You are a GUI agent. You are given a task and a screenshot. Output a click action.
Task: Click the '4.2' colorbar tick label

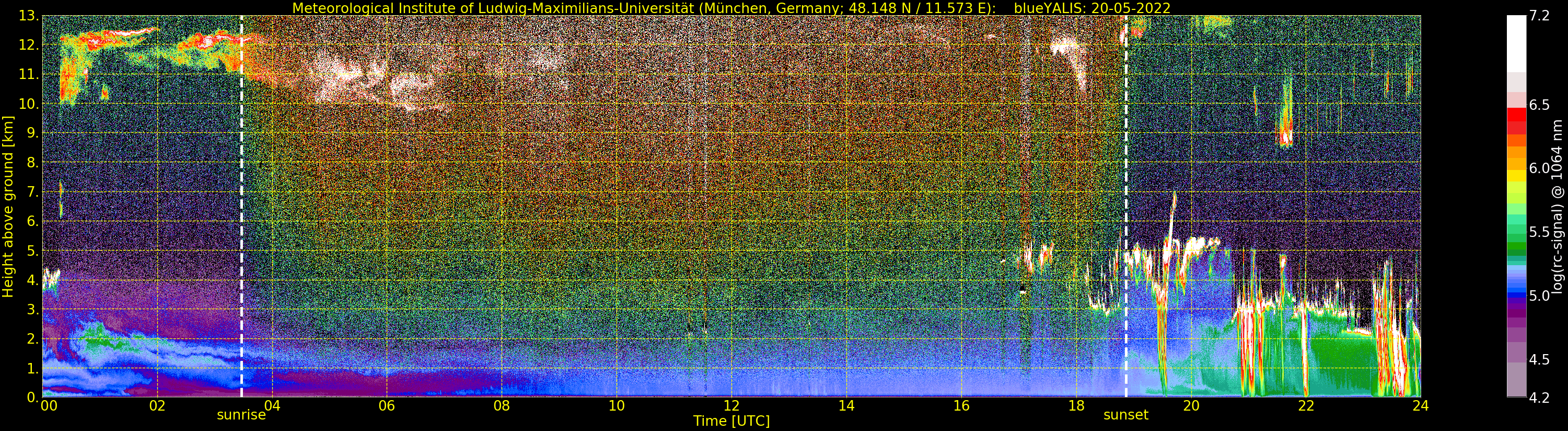1539,398
